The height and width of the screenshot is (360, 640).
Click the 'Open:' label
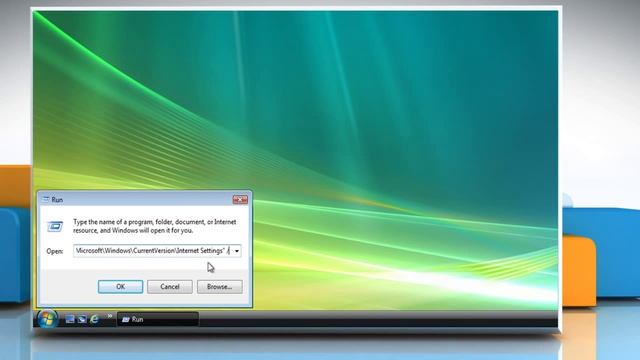pyautogui.click(x=55, y=251)
